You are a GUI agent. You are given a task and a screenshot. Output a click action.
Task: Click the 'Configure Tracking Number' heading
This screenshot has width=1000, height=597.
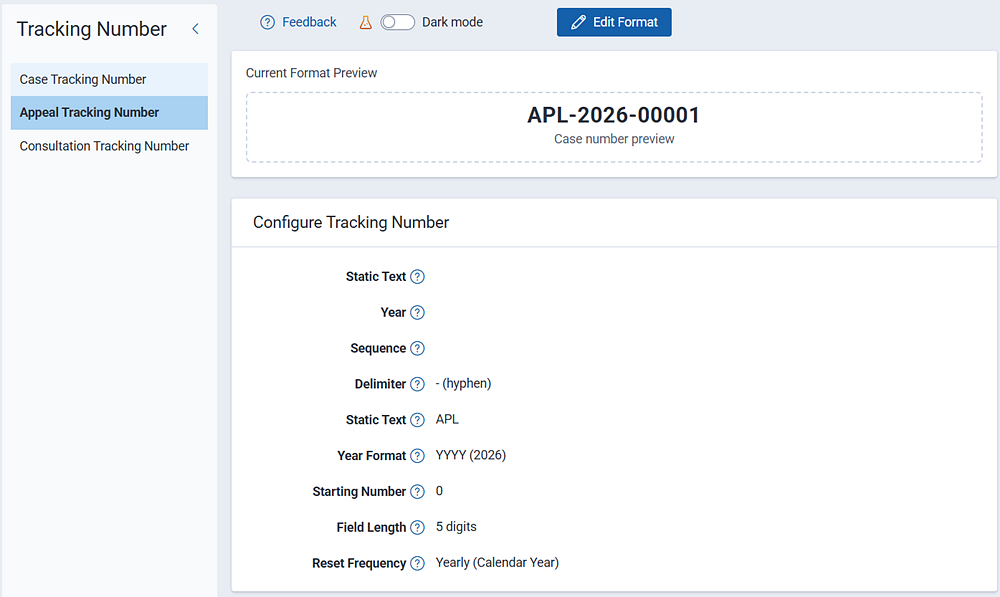351,222
